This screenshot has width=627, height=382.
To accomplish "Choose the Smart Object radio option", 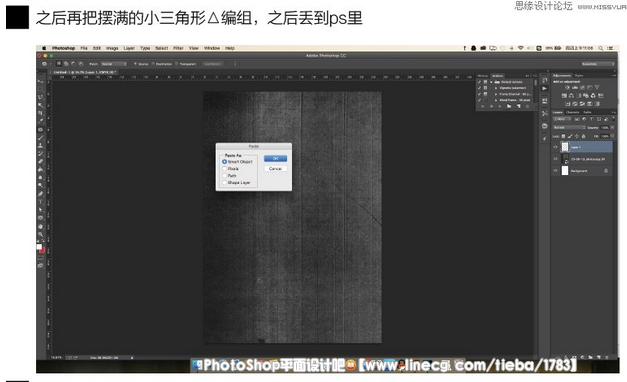I will tap(225, 162).
